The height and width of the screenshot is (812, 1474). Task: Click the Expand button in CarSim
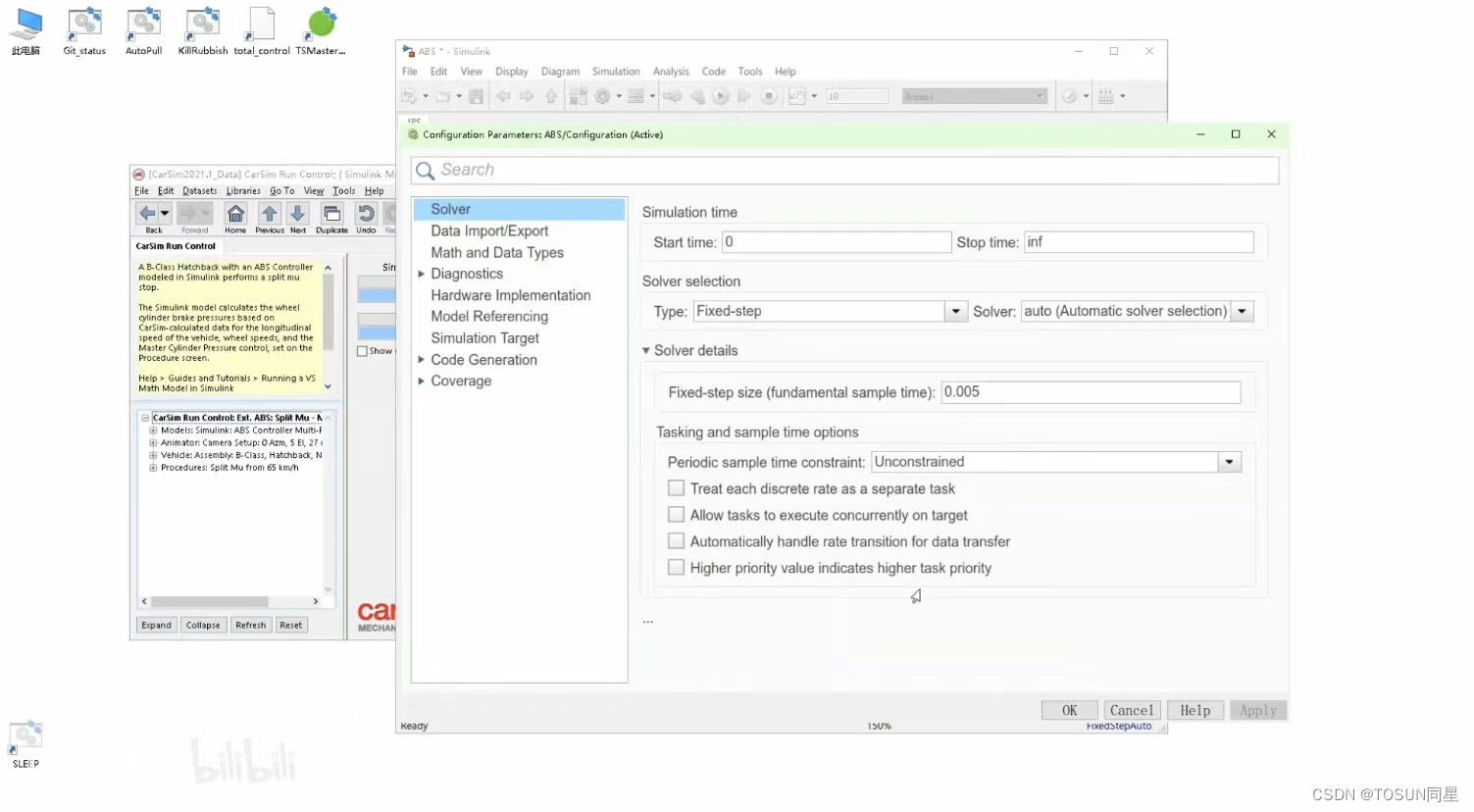tap(156, 626)
